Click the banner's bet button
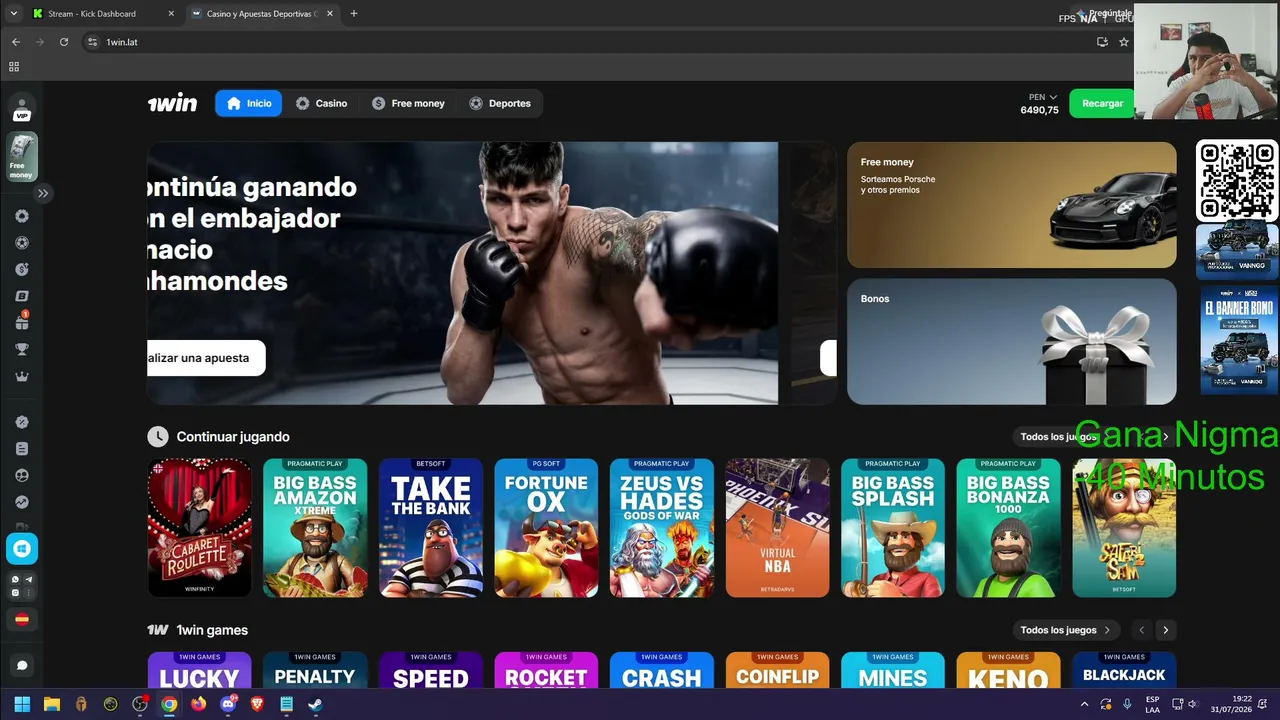 (206, 358)
